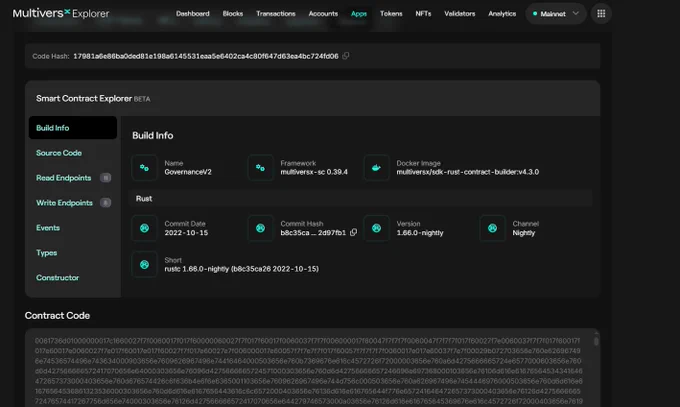Click the sdk-rust-contract-builder:v4.3.0 docker image text
This screenshot has height=407, width=680.
tap(468, 172)
